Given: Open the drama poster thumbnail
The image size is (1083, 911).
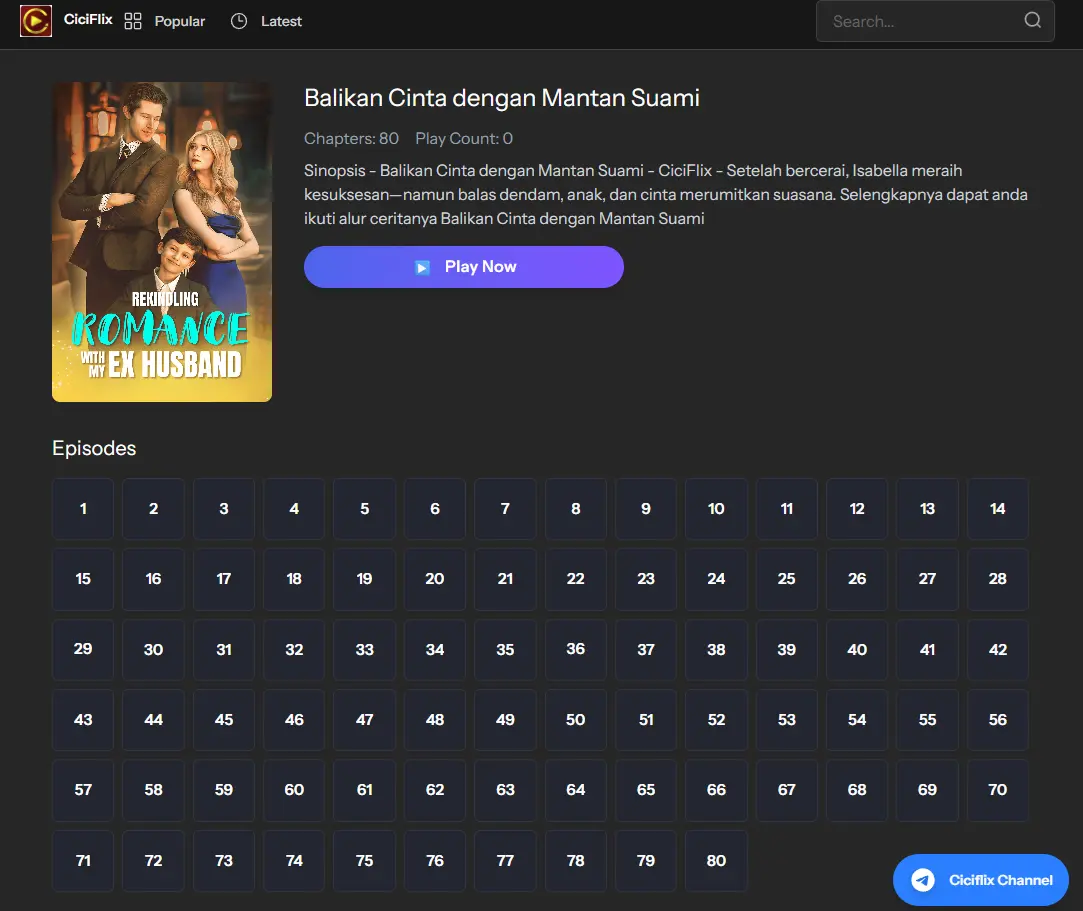Looking at the screenshot, I should [x=162, y=242].
